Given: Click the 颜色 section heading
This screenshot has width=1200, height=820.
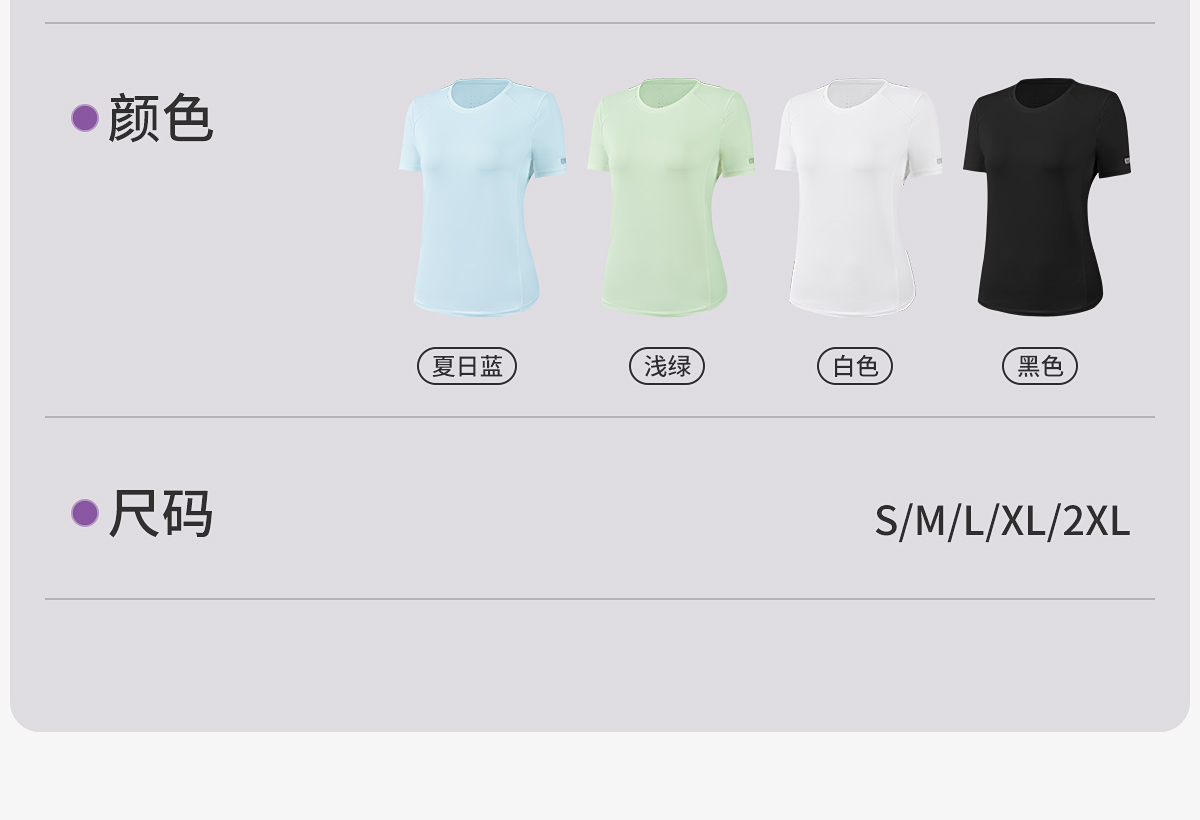Looking at the screenshot, I should coord(160,118).
